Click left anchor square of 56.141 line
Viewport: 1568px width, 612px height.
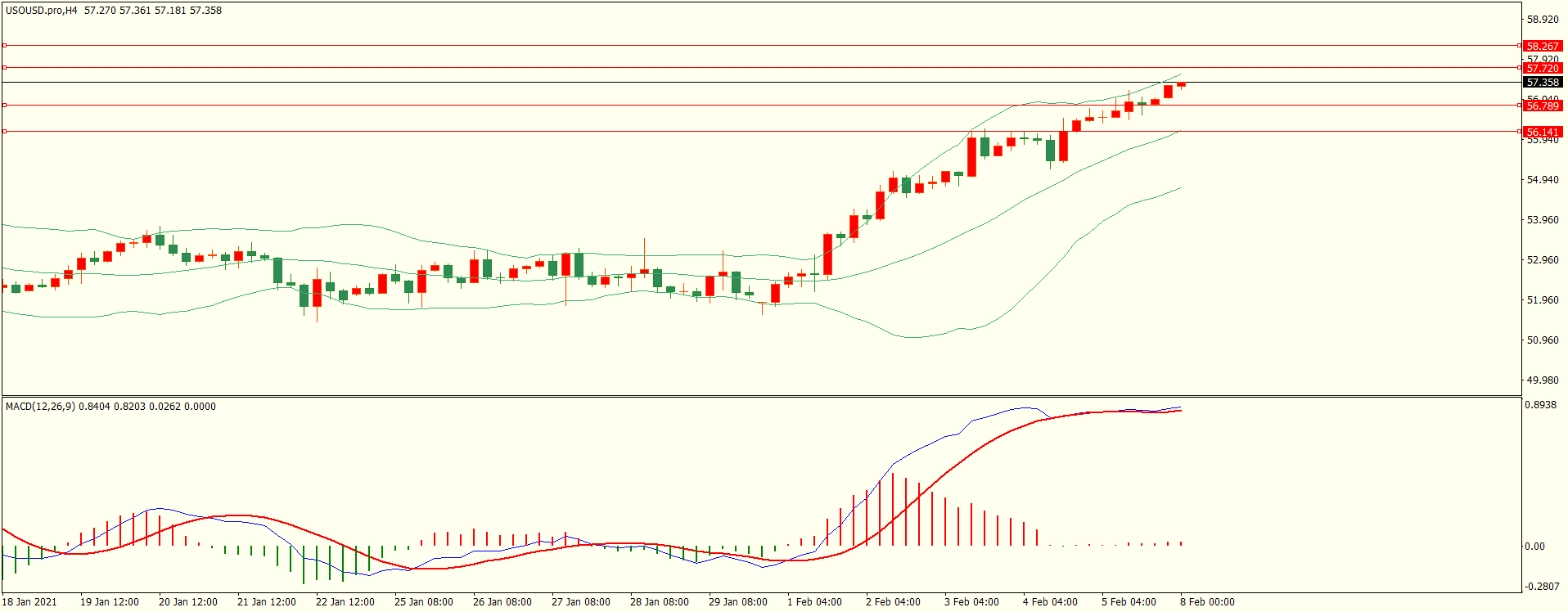4,131
